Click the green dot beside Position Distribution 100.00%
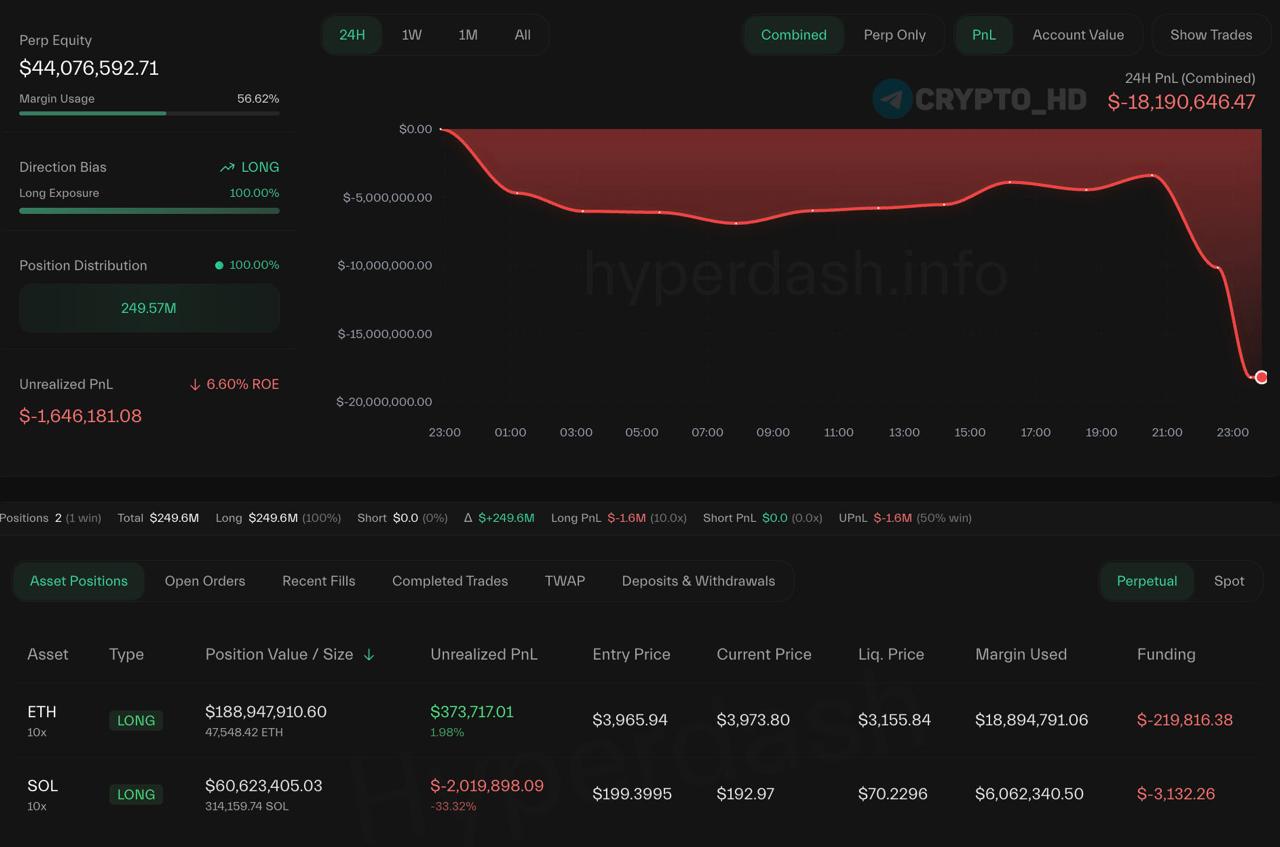 219,266
